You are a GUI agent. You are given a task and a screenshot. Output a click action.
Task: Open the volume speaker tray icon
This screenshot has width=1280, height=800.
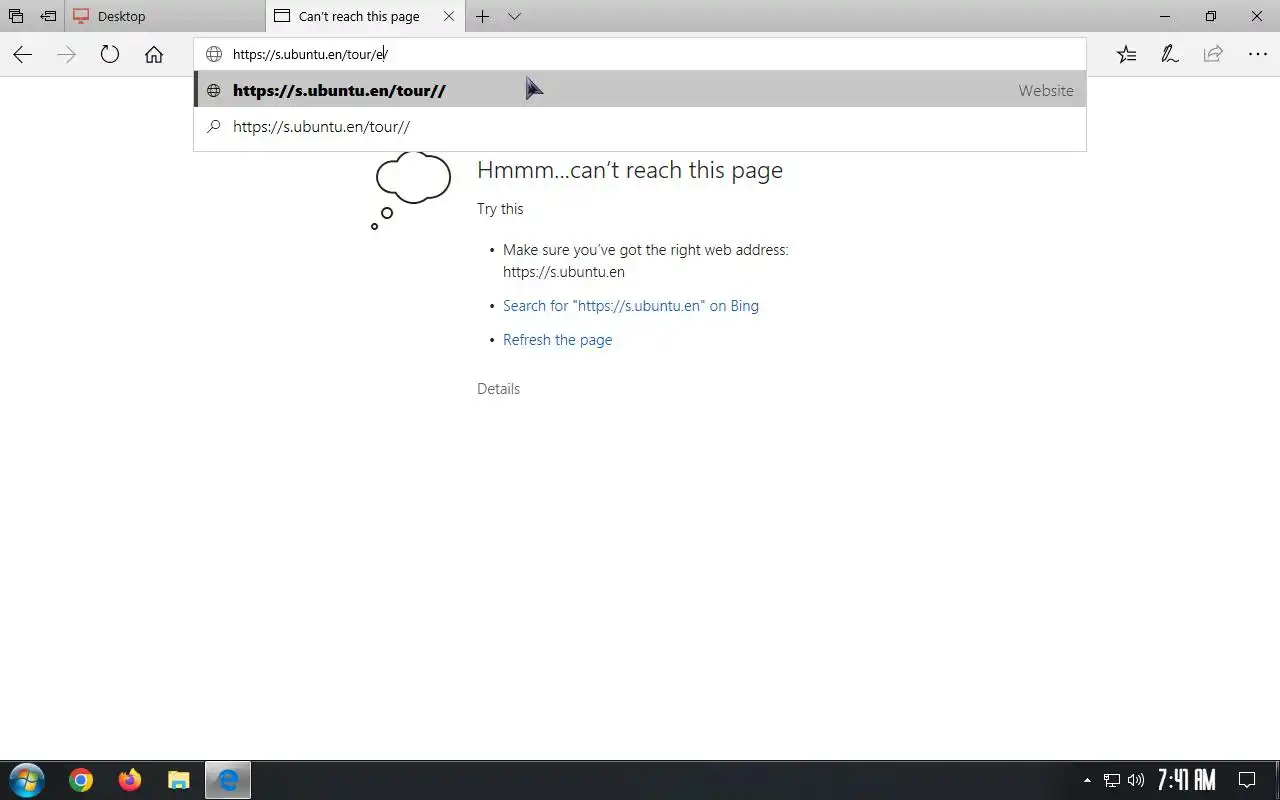coord(1135,780)
